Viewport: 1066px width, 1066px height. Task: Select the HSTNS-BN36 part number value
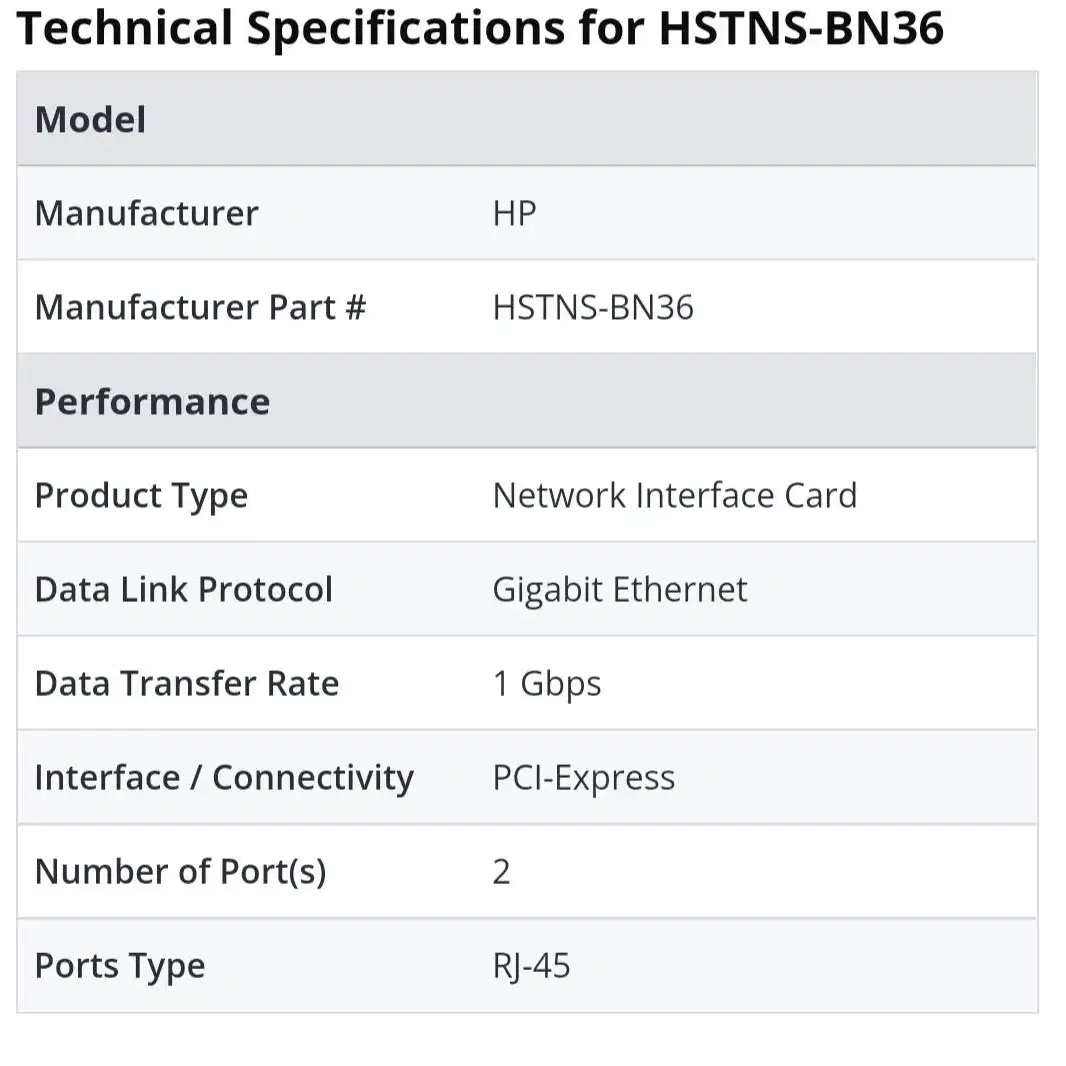[593, 307]
